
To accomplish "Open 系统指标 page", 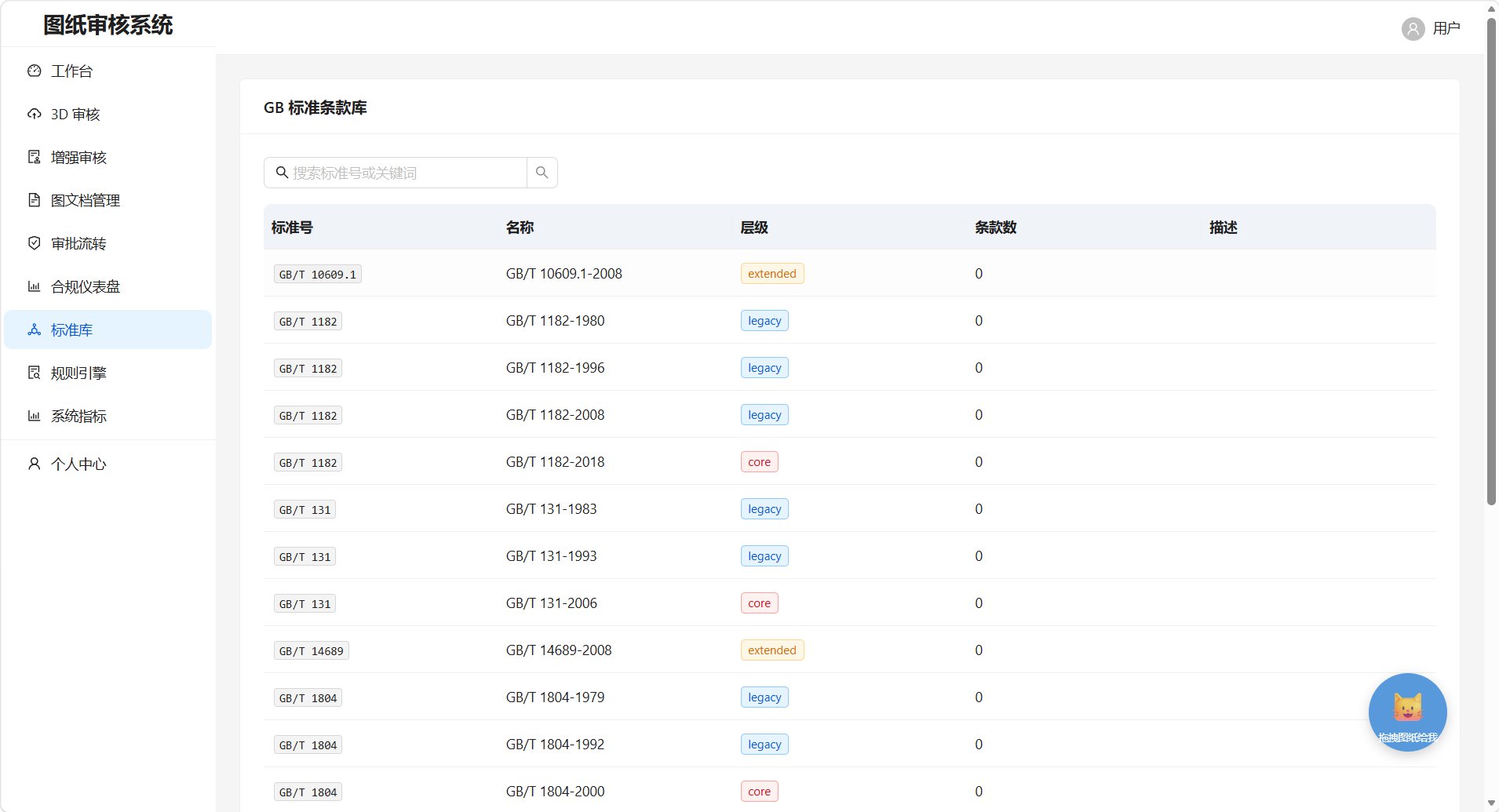I will pos(108,416).
